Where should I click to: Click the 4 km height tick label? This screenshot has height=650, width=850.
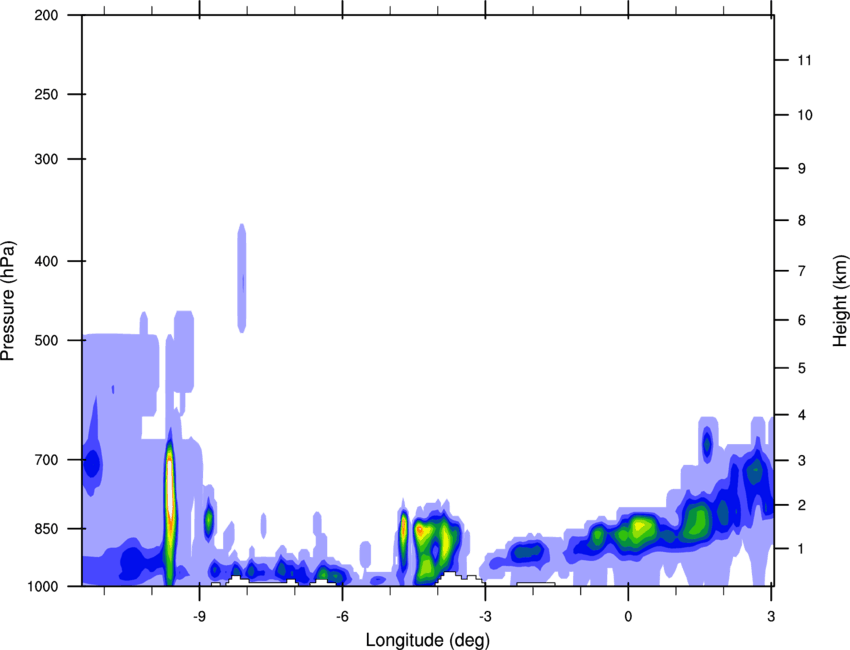point(802,415)
